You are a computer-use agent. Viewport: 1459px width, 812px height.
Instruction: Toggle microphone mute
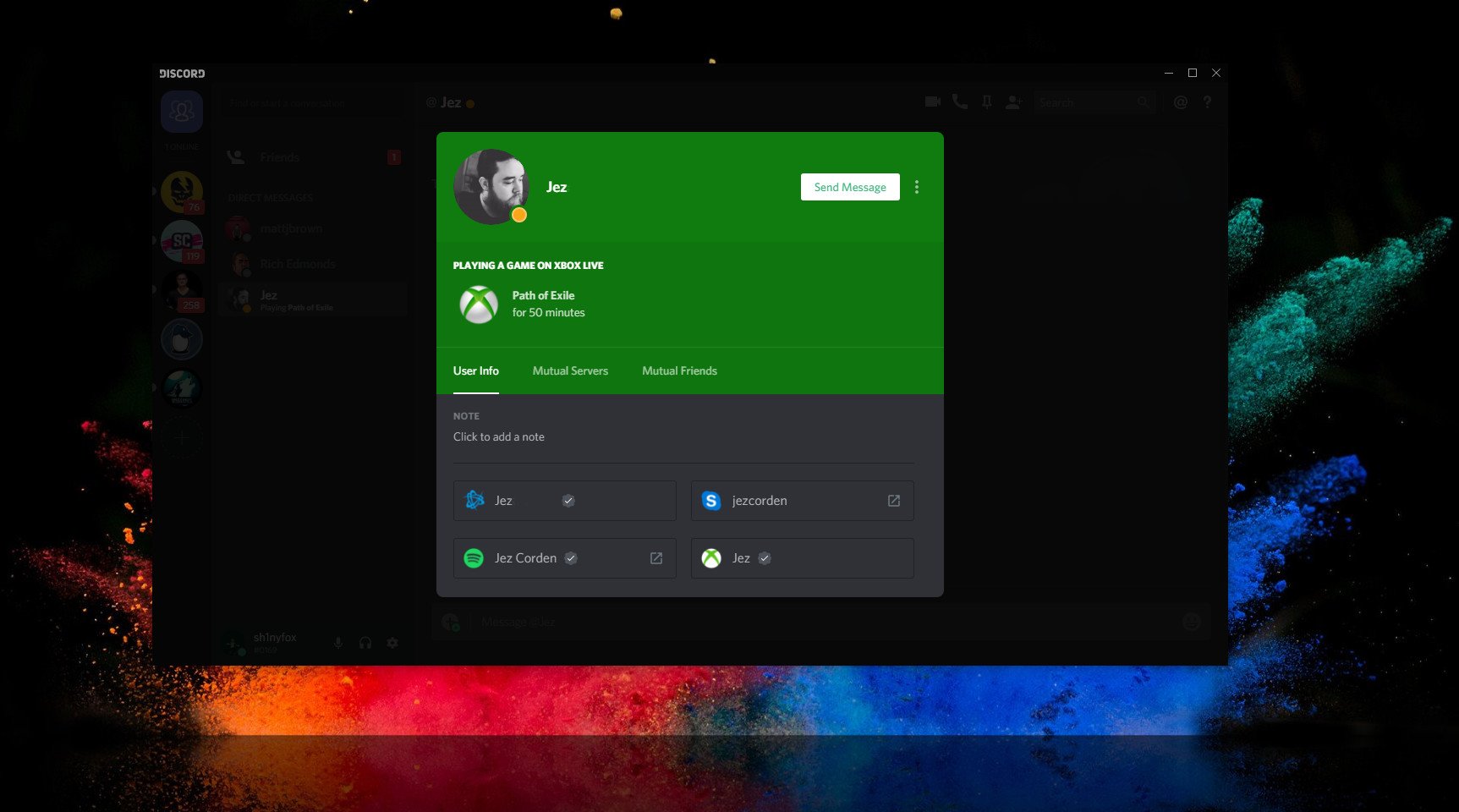(338, 643)
